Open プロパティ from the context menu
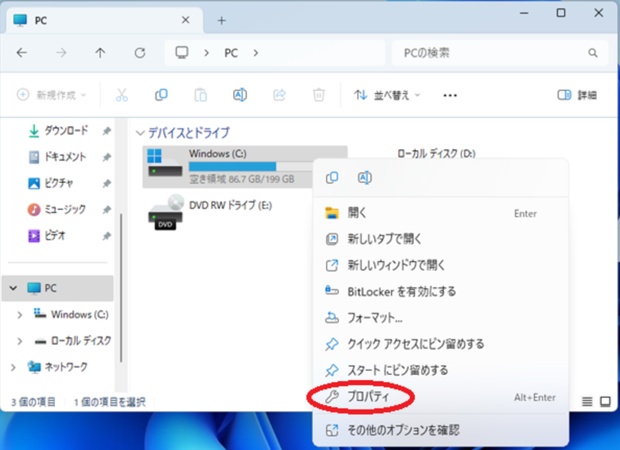620x450 pixels. [440, 397]
